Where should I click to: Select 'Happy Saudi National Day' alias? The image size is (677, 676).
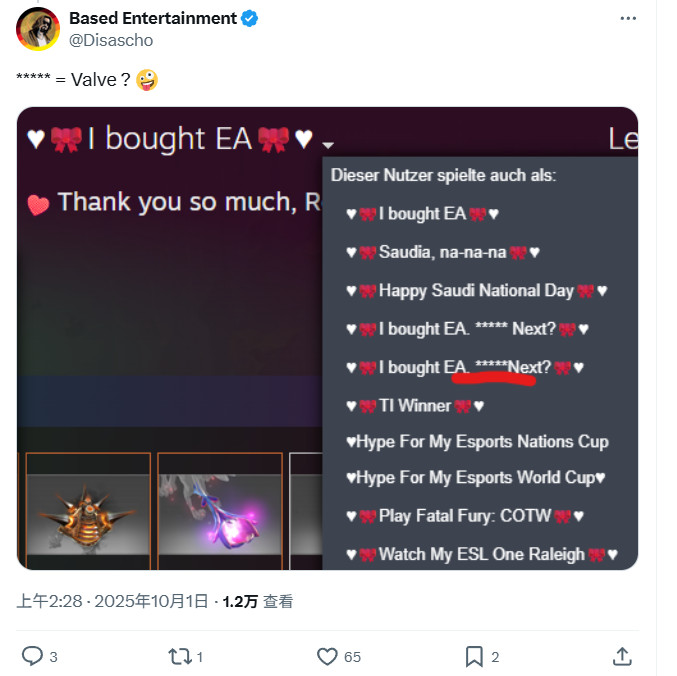476,291
